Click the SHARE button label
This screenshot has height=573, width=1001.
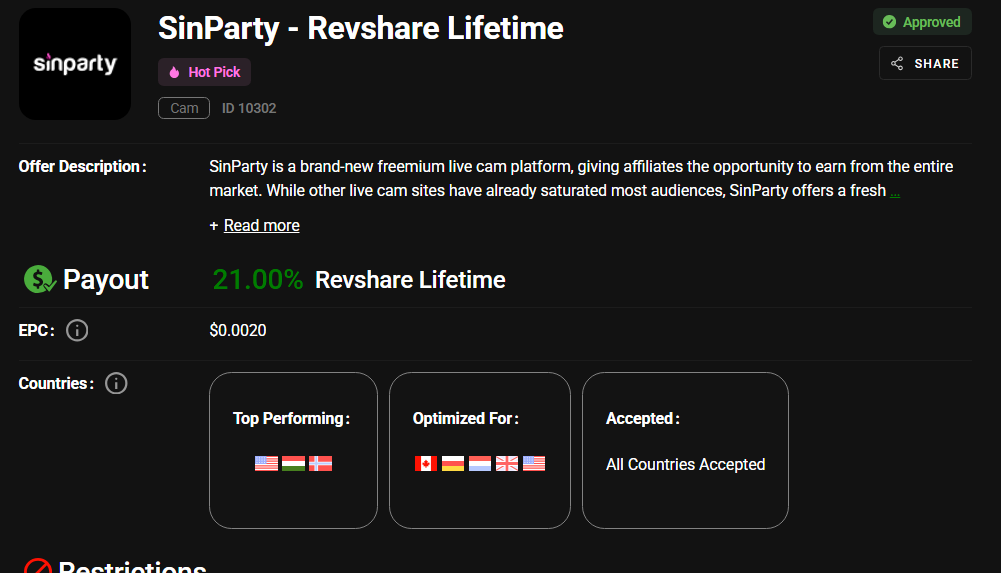coord(937,63)
